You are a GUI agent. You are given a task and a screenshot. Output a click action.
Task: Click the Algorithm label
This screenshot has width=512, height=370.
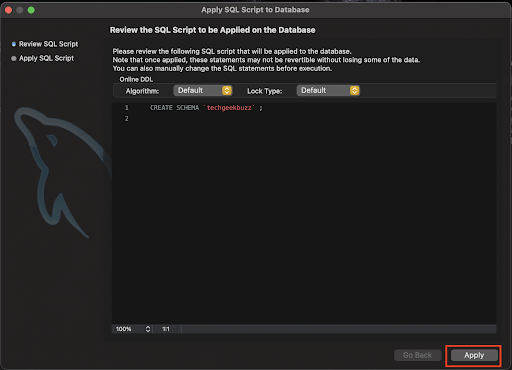pyautogui.click(x=142, y=91)
